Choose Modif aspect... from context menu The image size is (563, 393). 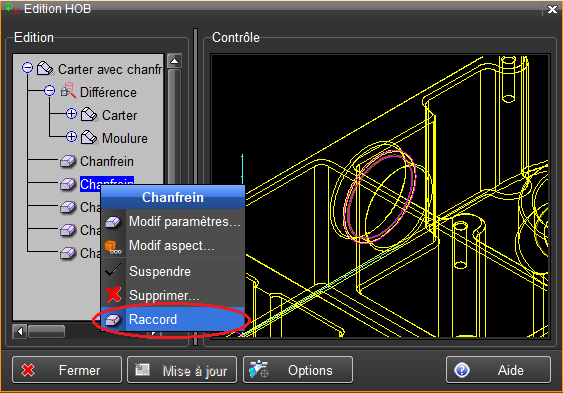click(x=173, y=246)
